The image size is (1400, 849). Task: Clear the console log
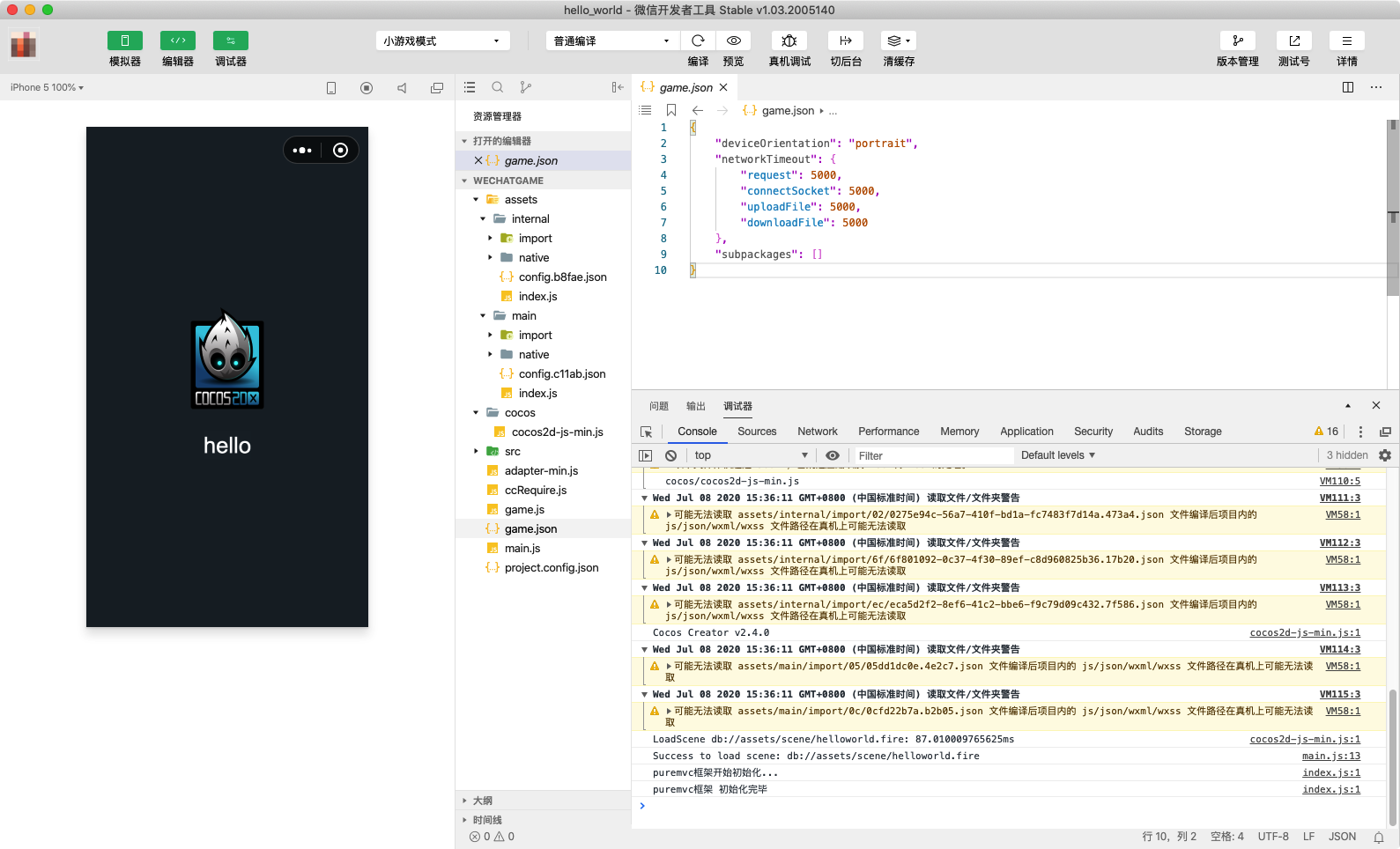(x=671, y=455)
